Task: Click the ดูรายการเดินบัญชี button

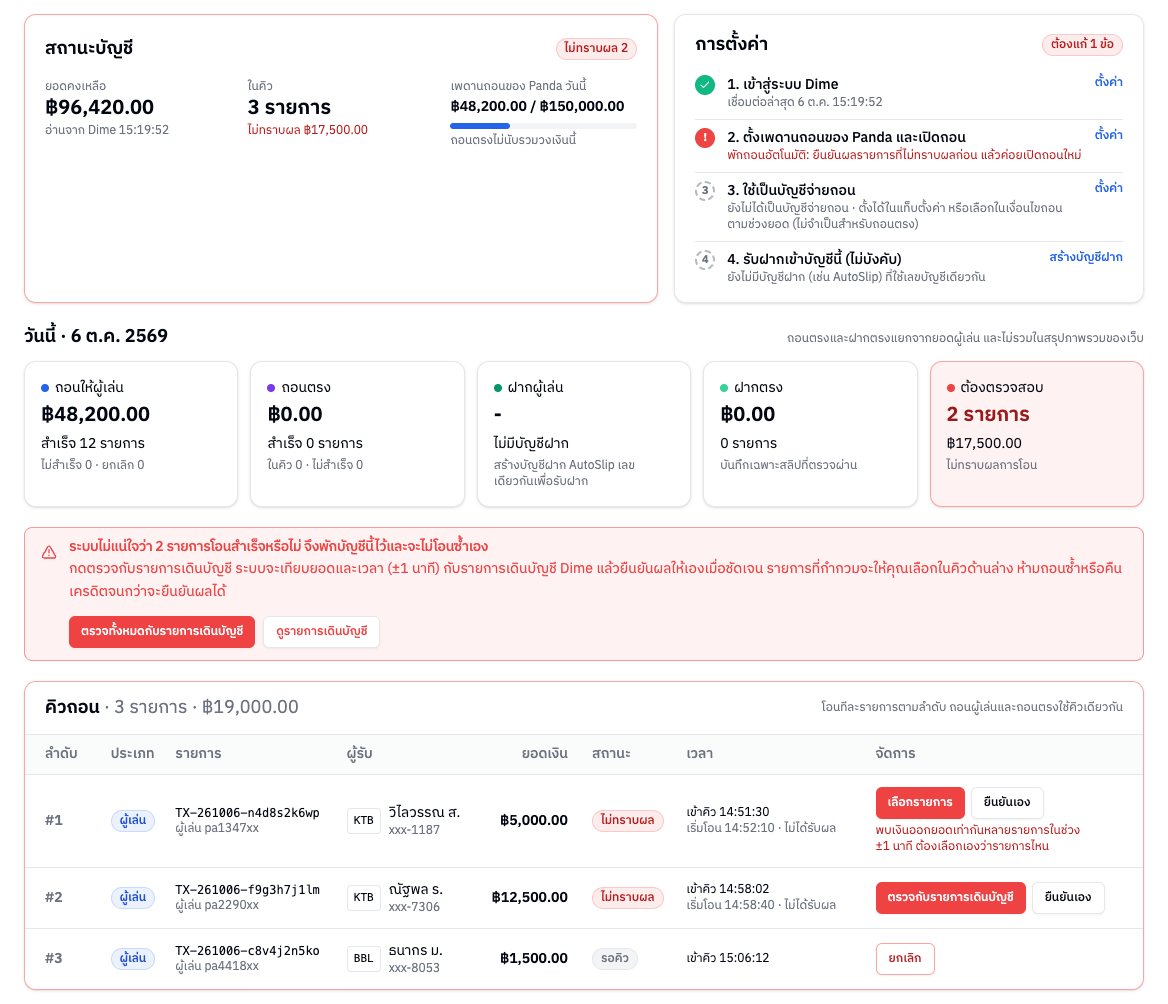Action: click(x=322, y=632)
